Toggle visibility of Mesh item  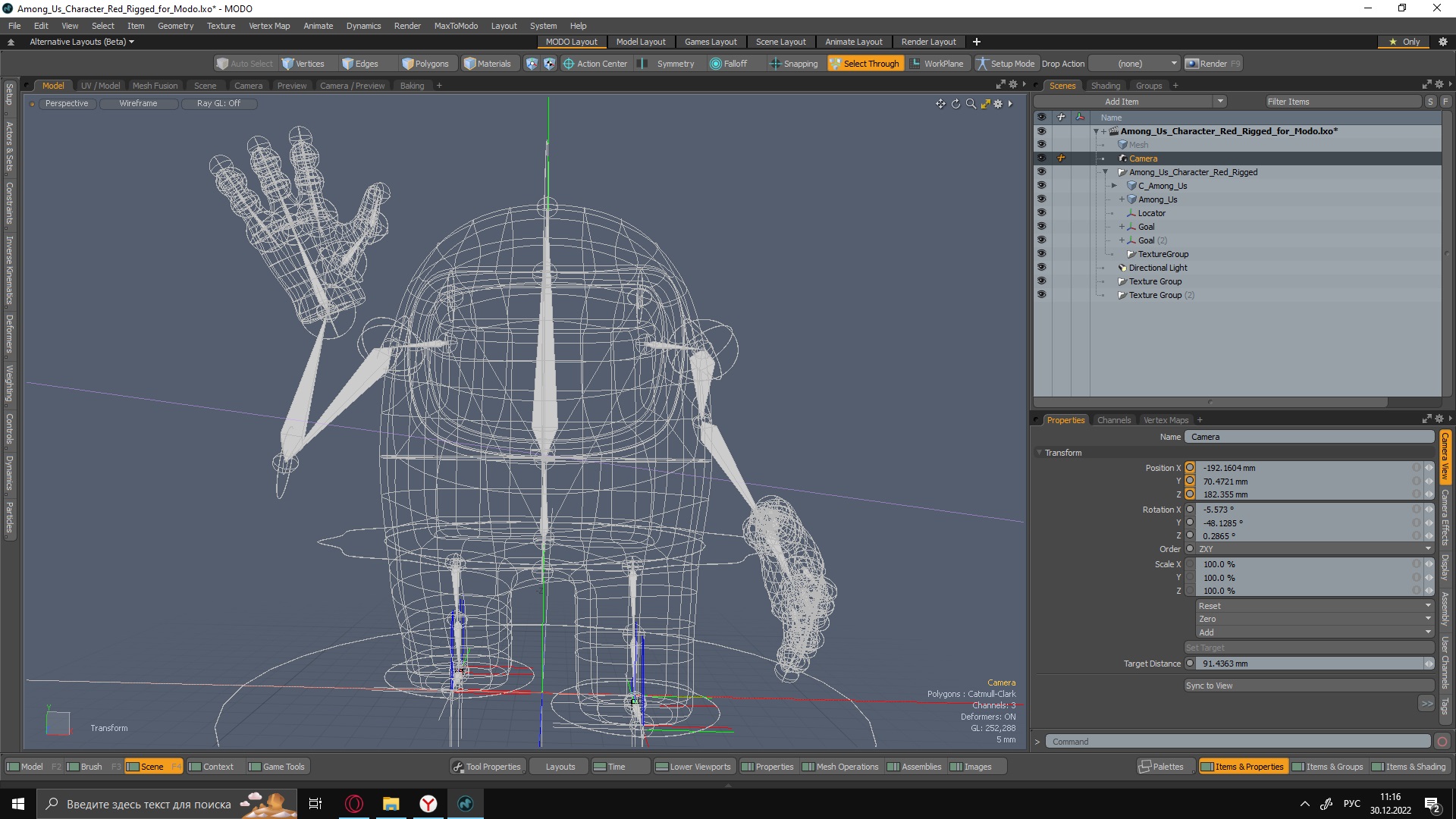[x=1041, y=144]
